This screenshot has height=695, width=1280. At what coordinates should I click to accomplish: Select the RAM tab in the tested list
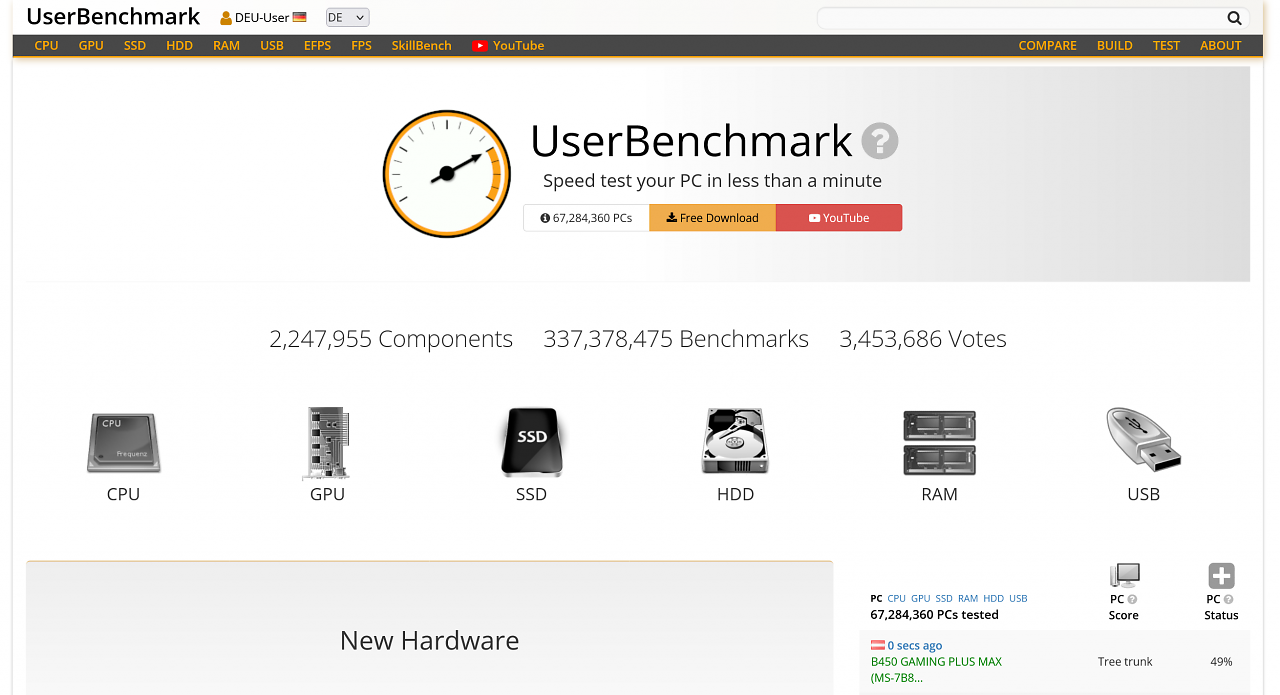click(x=968, y=599)
